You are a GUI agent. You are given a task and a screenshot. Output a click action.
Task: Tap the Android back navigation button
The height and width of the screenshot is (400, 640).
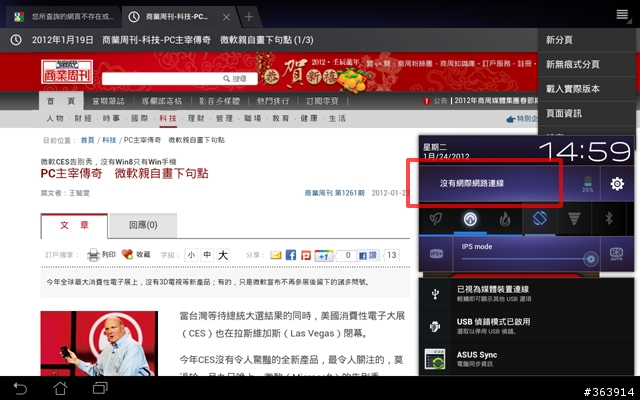[20, 388]
